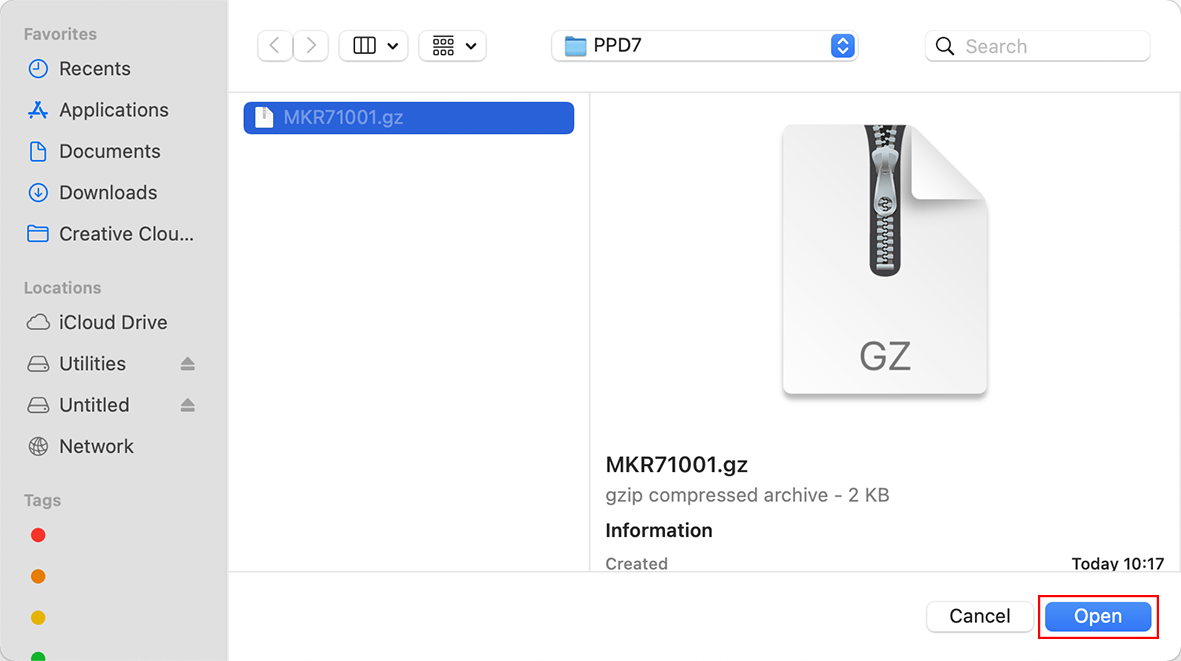Open the PPD7 folder path popup
1181x661 pixels.
tap(705, 46)
